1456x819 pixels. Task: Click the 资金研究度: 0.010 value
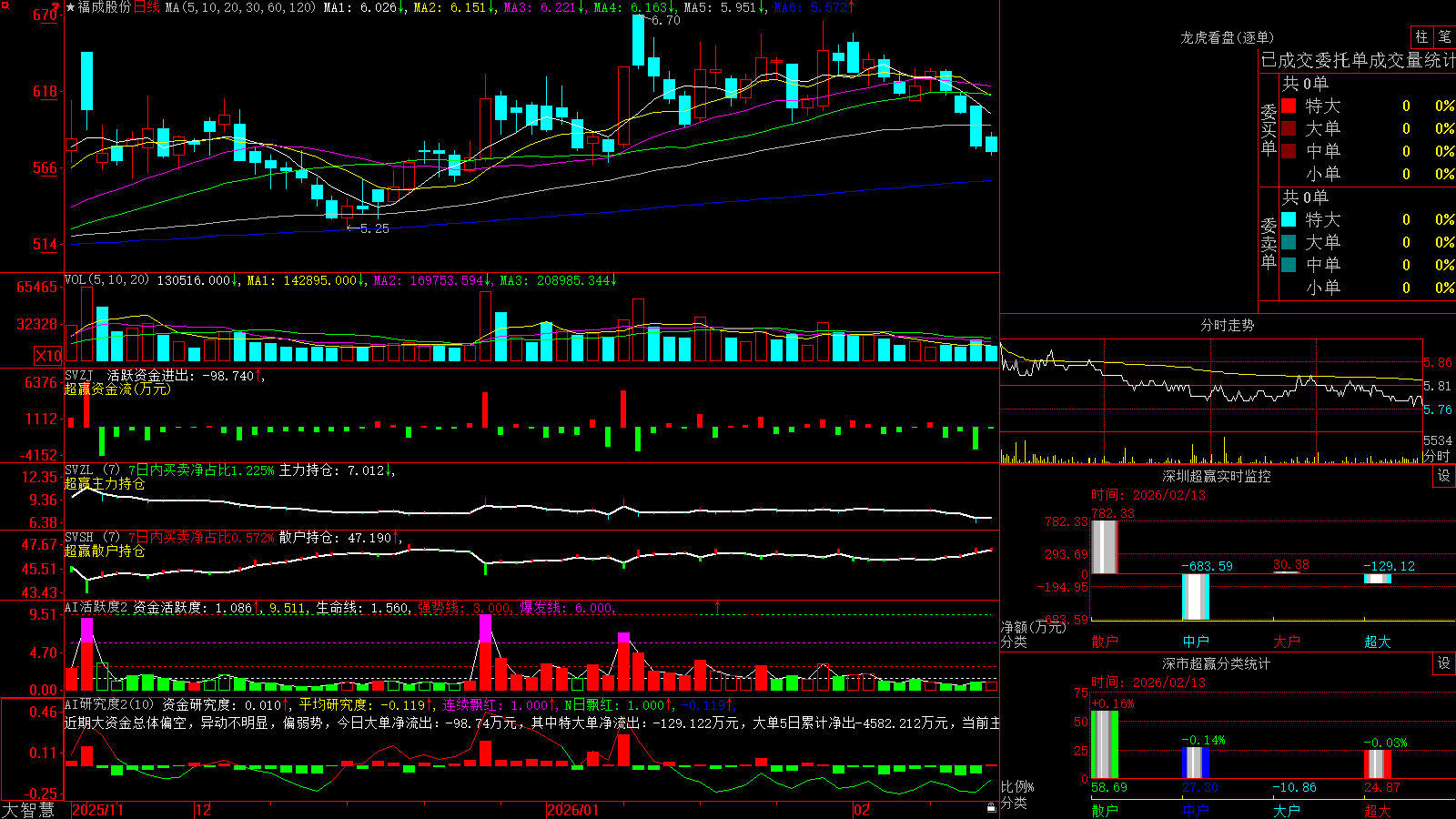(x=221, y=704)
